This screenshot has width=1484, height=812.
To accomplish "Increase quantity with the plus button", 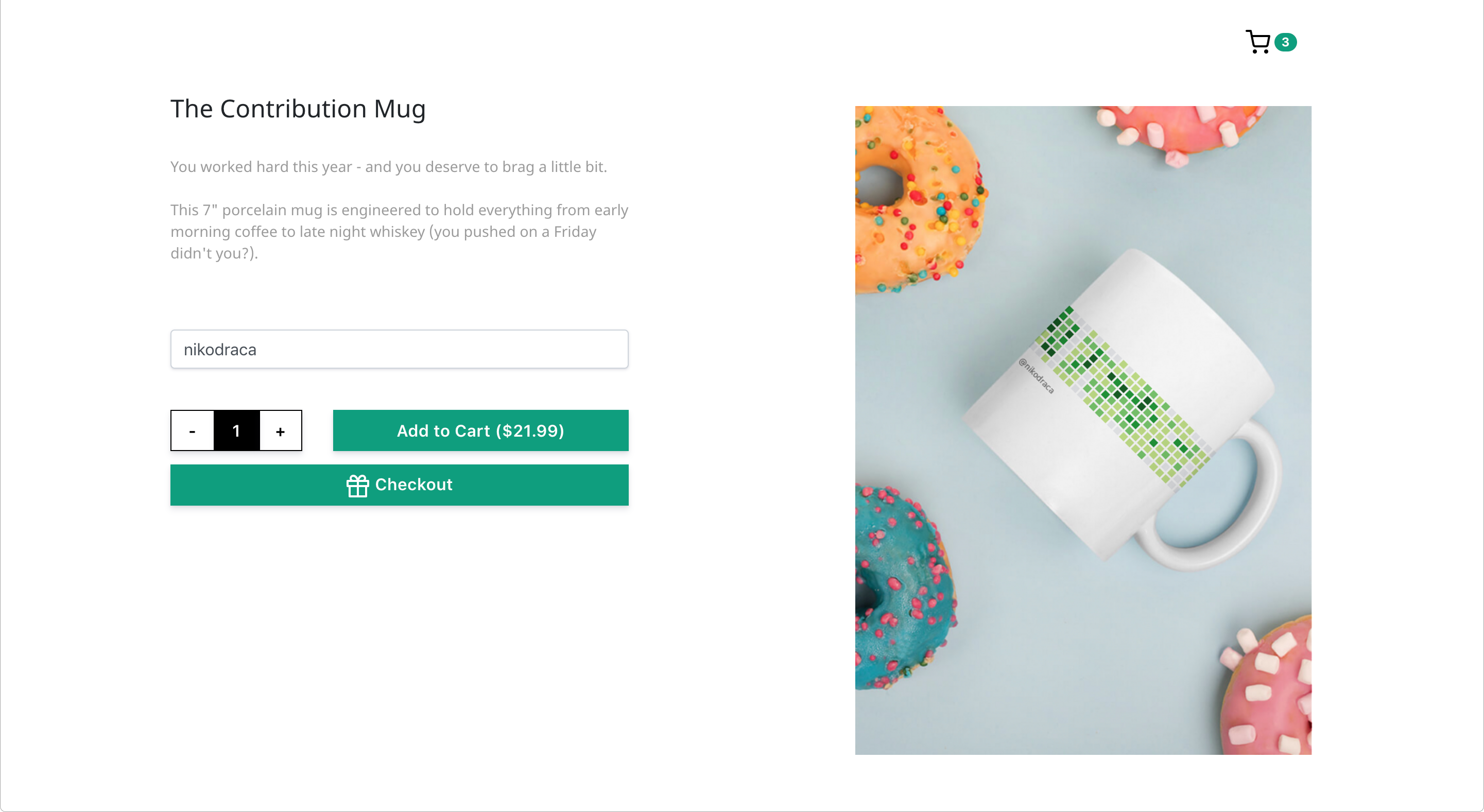I will 281,431.
